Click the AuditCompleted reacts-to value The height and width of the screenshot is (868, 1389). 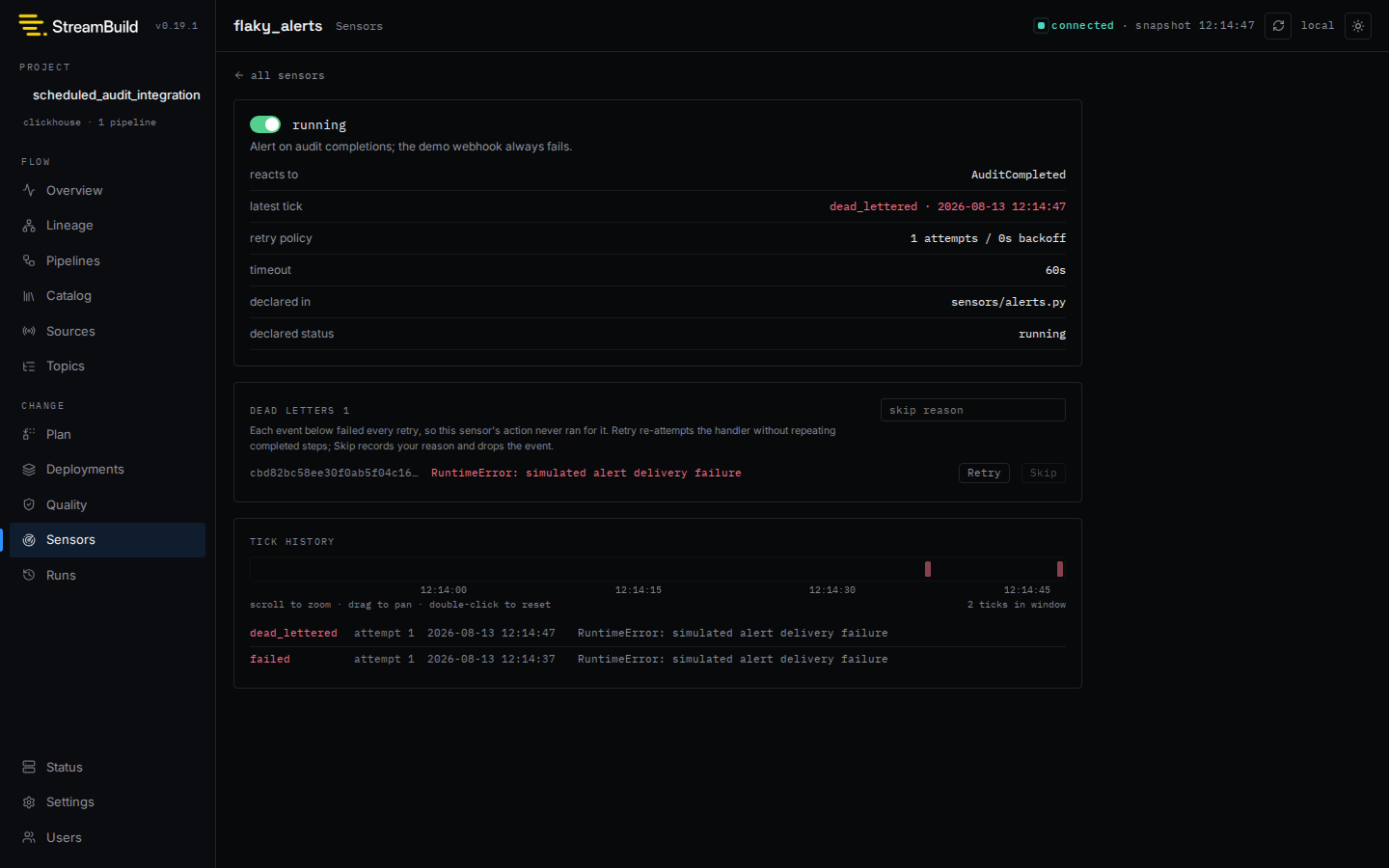1019,175
